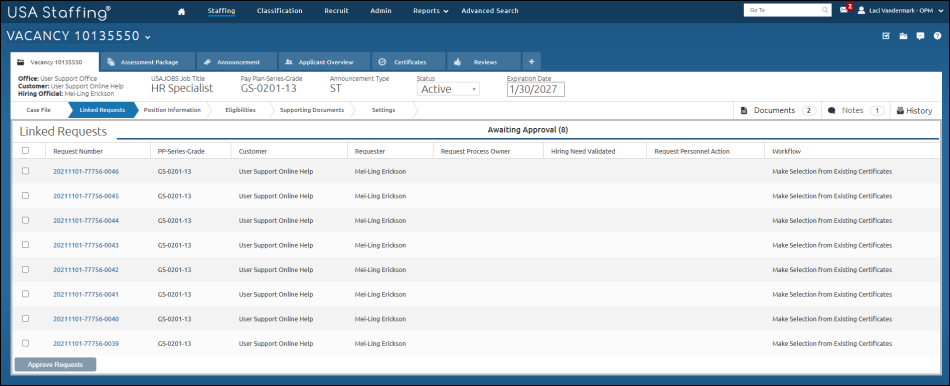Screen dimensions: 950x386
Task: Open the Staffing menu
Action: 221,11
